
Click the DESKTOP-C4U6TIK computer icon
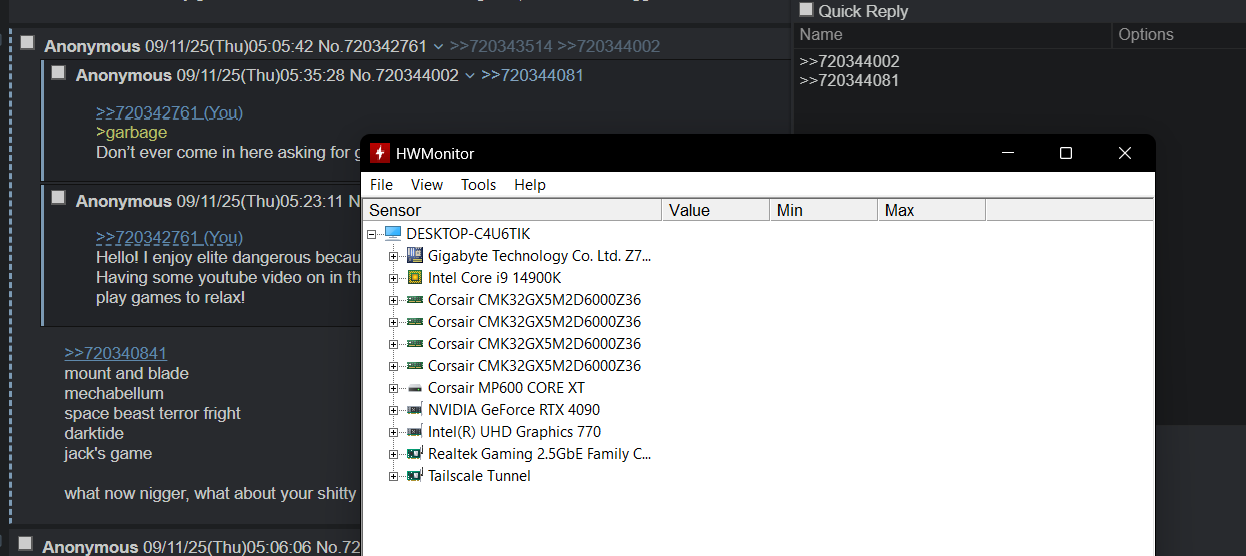coord(393,234)
